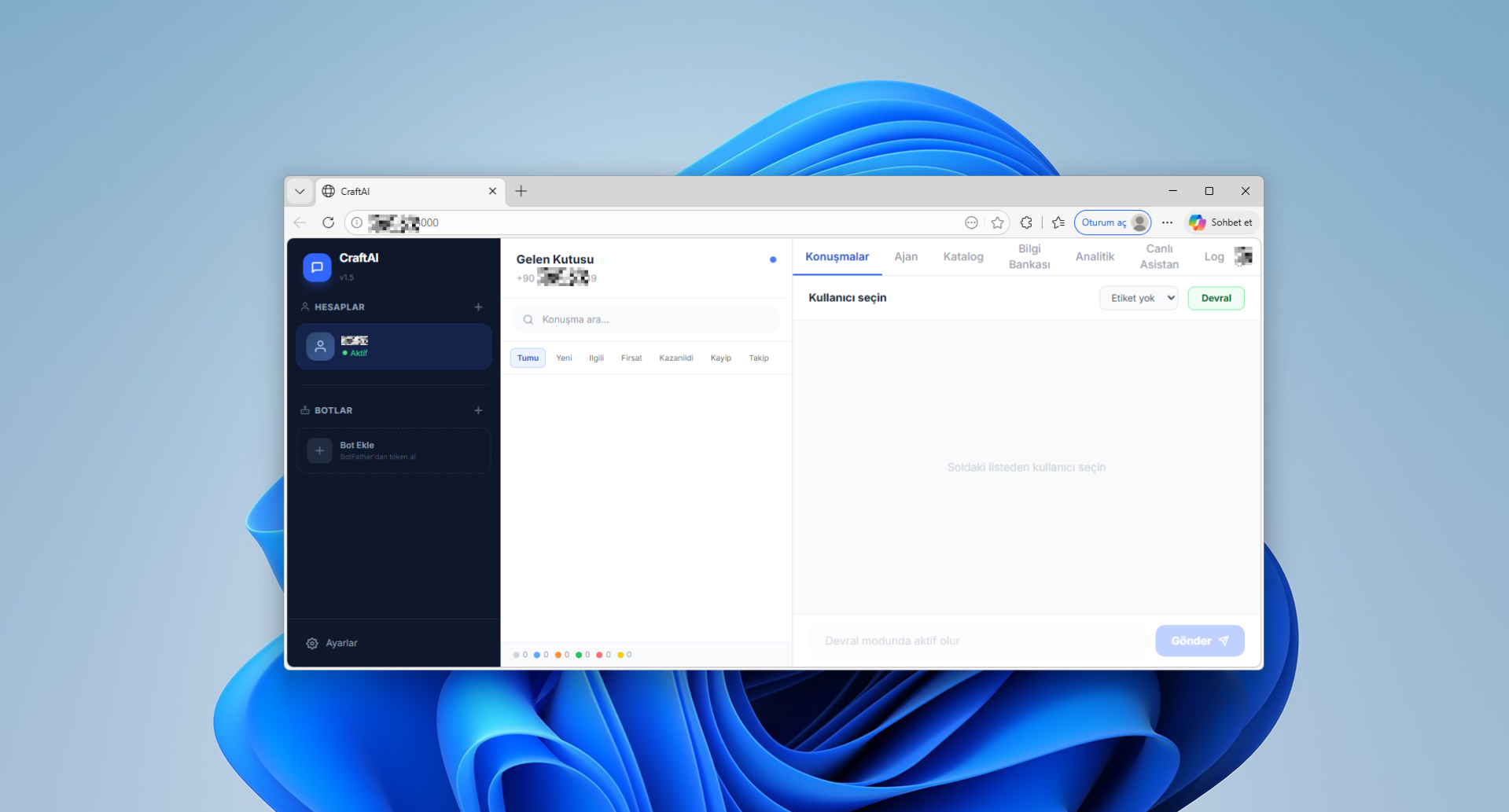Click the Botlar section plus icon
Screen dimensions: 1509x812
click(478, 410)
